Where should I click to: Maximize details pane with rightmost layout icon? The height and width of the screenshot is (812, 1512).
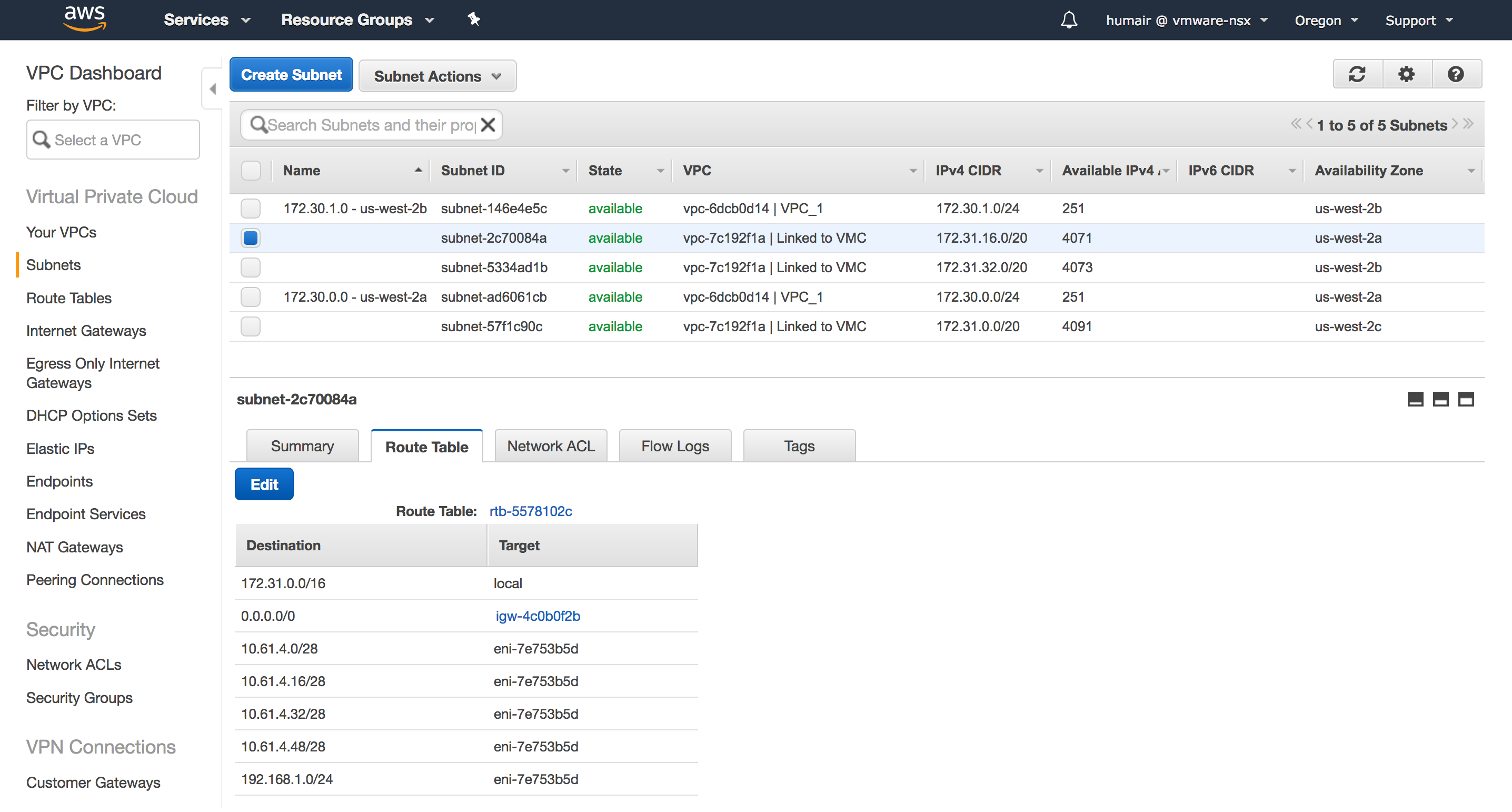pos(1466,400)
